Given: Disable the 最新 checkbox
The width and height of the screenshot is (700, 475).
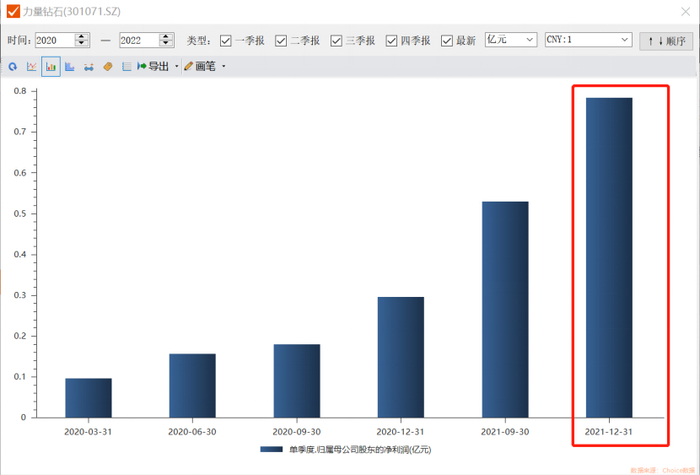Looking at the screenshot, I should pyautogui.click(x=447, y=41).
